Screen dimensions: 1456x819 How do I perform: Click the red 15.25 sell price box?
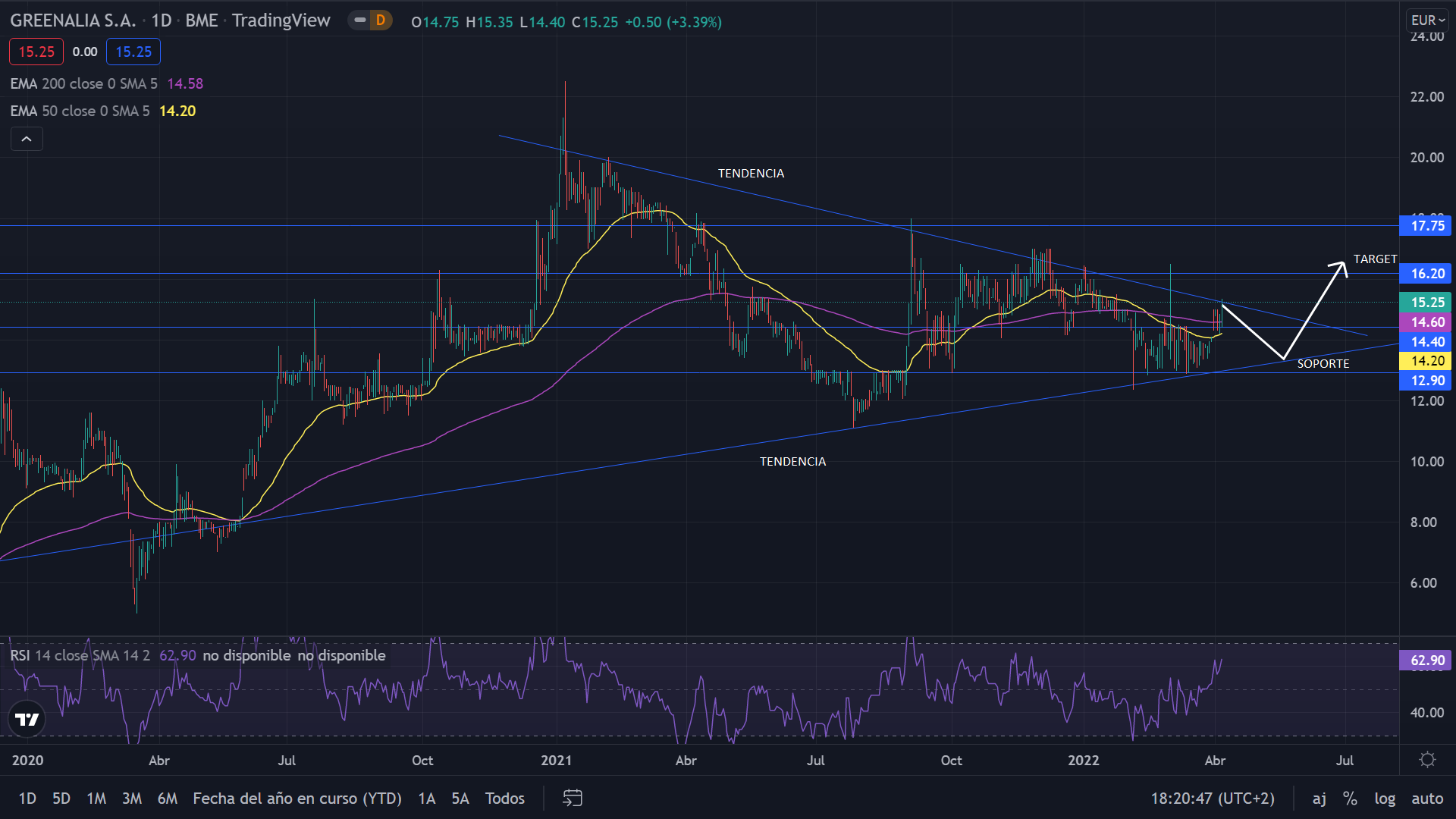36,52
